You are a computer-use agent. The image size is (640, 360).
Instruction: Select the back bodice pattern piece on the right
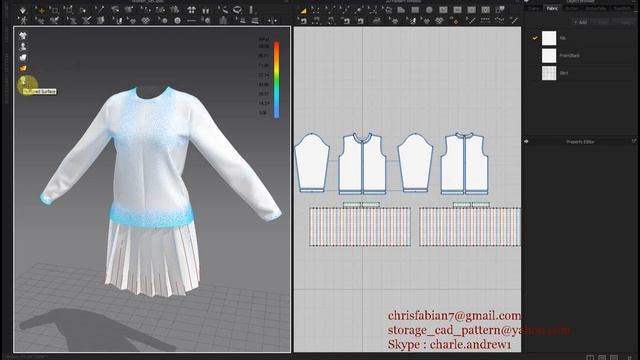(464, 163)
